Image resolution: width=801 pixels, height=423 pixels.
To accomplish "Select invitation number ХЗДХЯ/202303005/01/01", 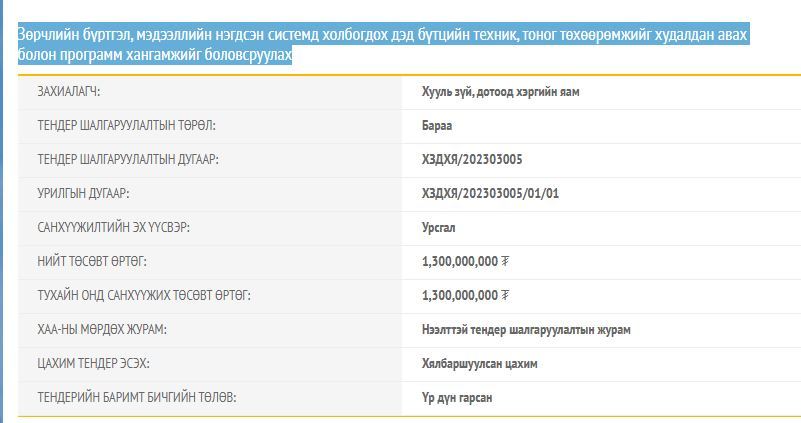I will 490,194.
